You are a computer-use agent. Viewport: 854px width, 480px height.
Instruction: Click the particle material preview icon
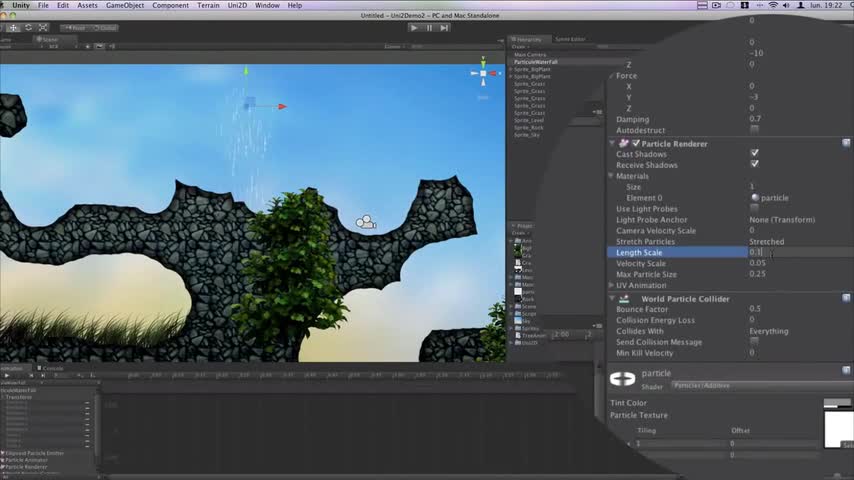[623, 378]
